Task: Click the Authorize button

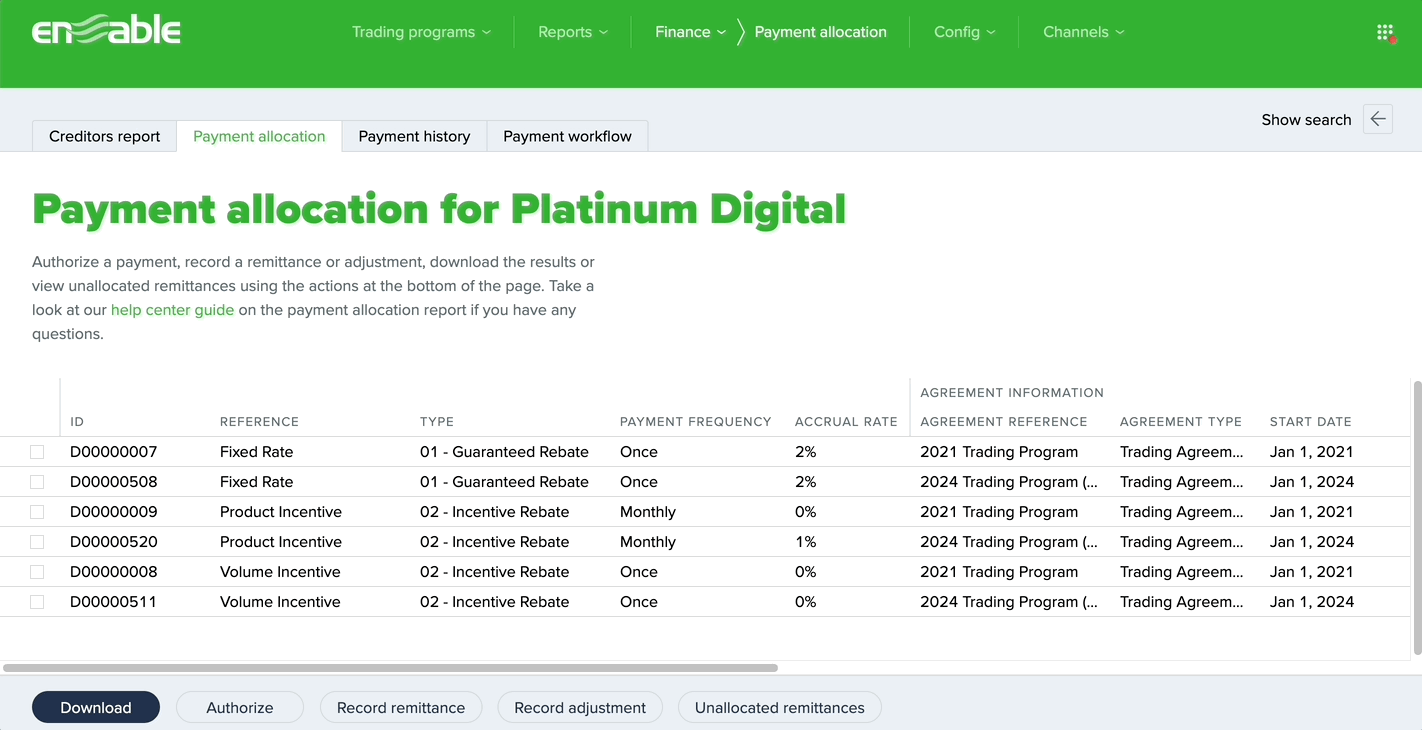Action: tap(240, 707)
